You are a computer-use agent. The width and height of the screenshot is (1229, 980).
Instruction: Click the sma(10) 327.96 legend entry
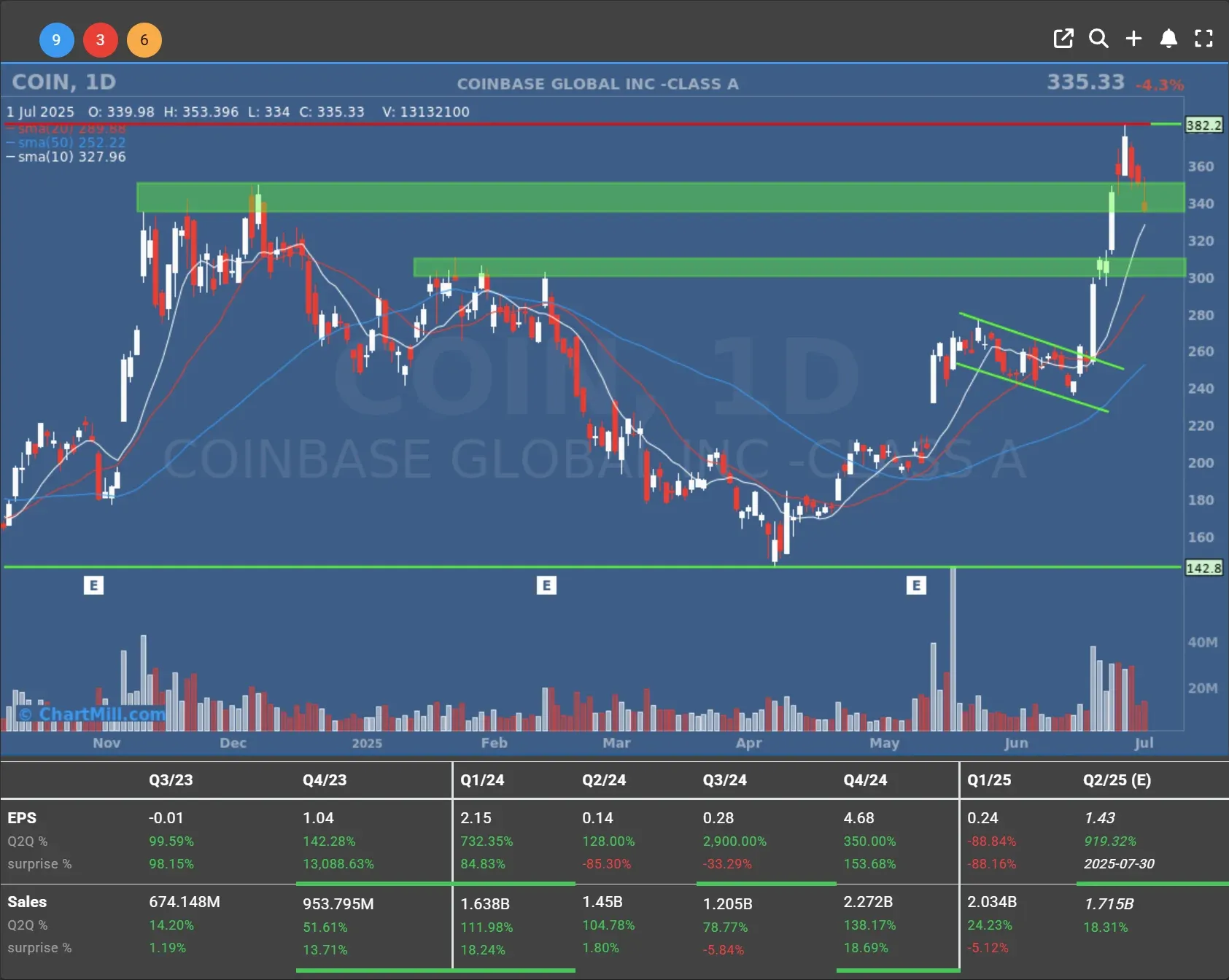(x=66, y=157)
